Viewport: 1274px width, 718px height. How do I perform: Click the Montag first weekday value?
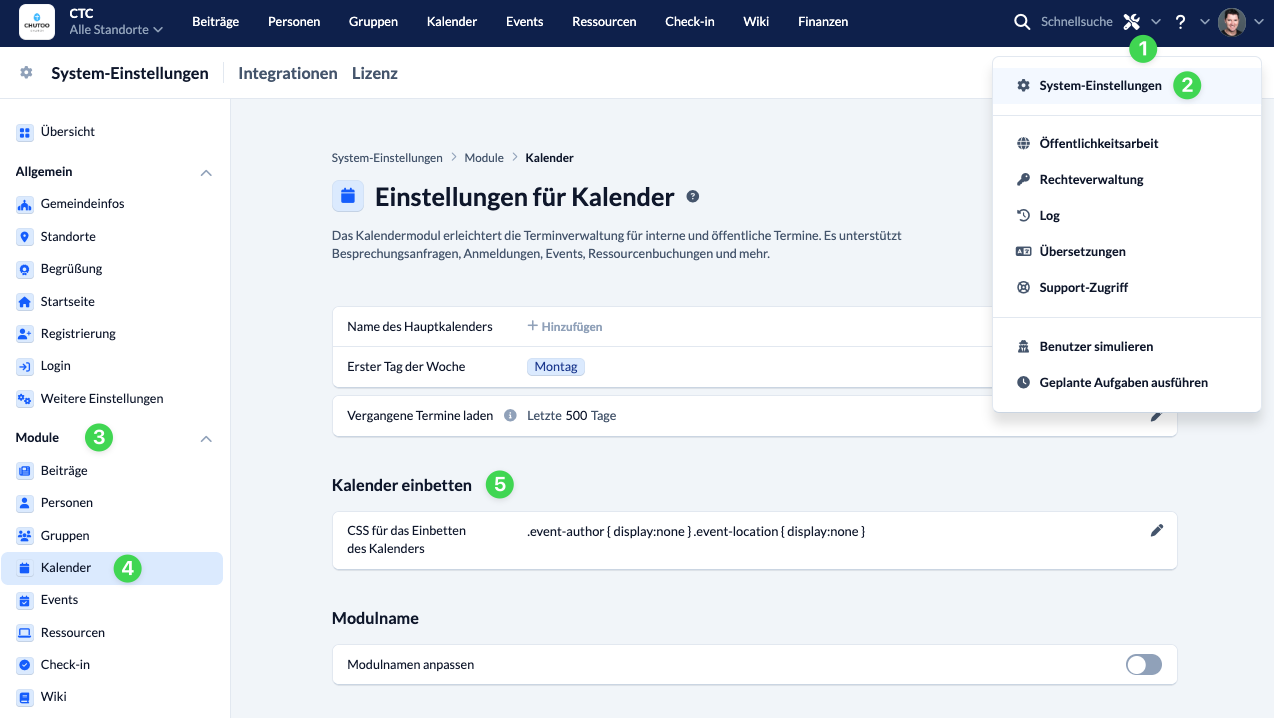556,367
